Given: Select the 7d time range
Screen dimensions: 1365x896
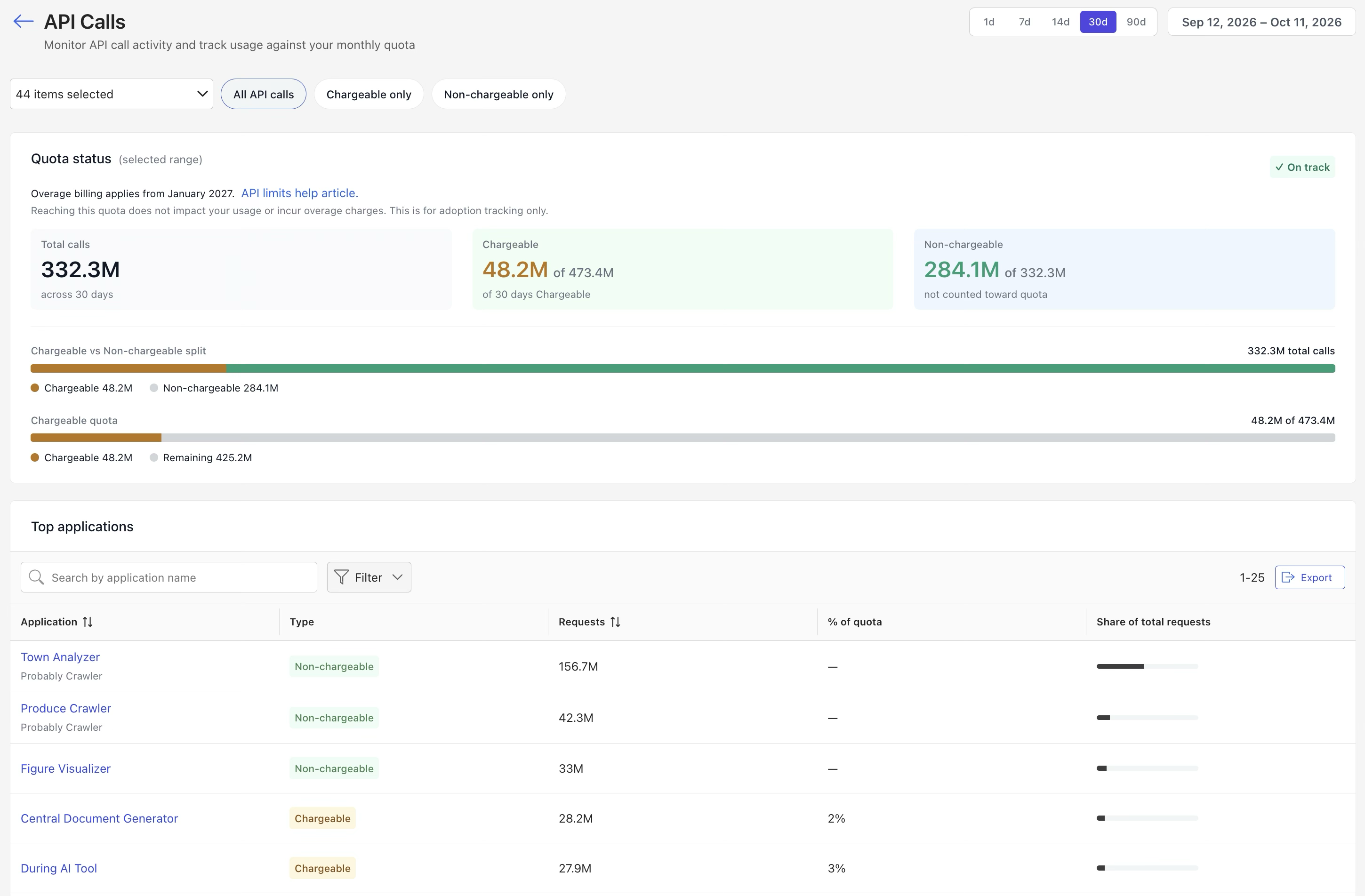Looking at the screenshot, I should [x=1024, y=22].
